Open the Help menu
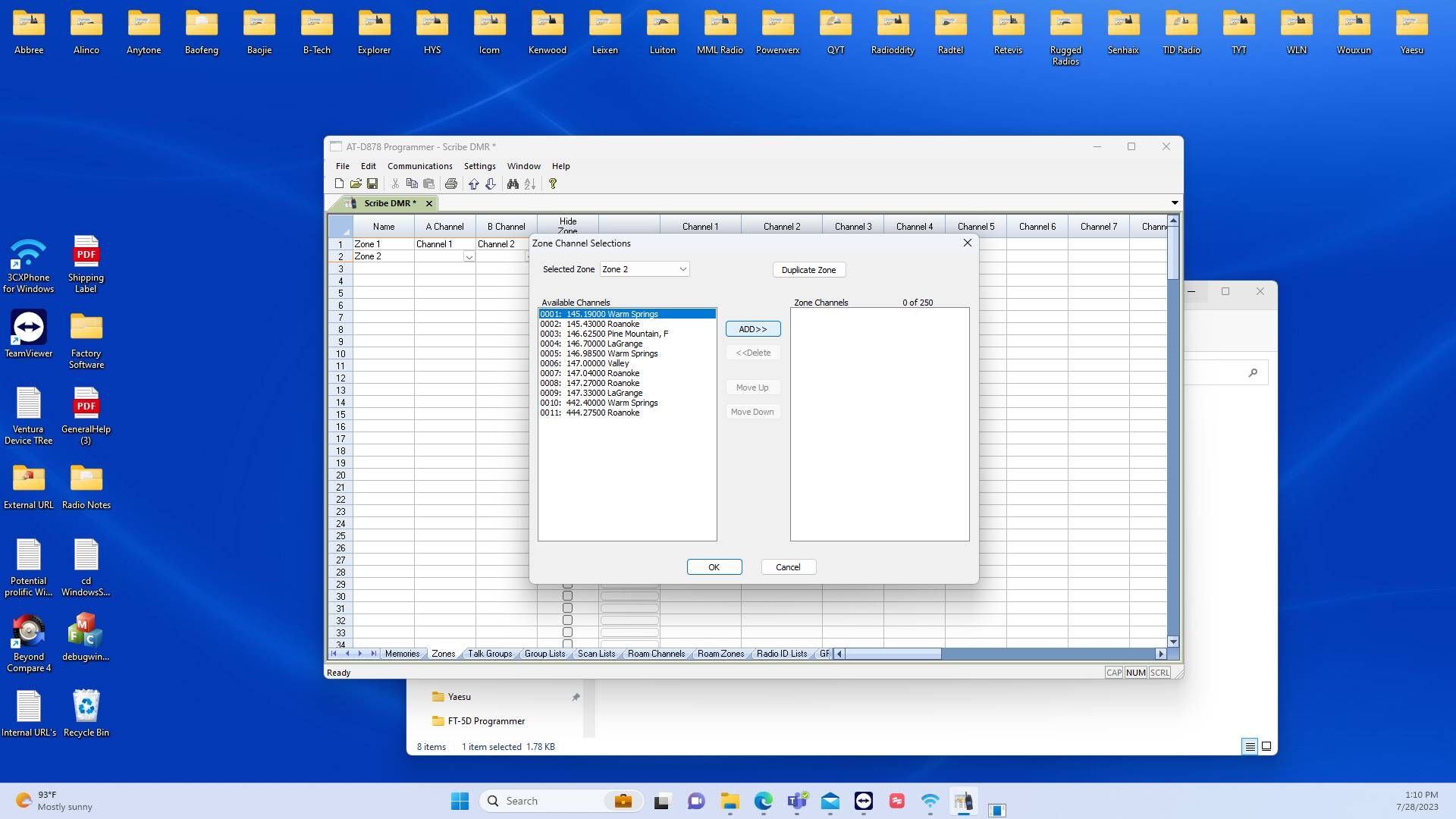The width and height of the screenshot is (1456, 819). (x=561, y=166)
